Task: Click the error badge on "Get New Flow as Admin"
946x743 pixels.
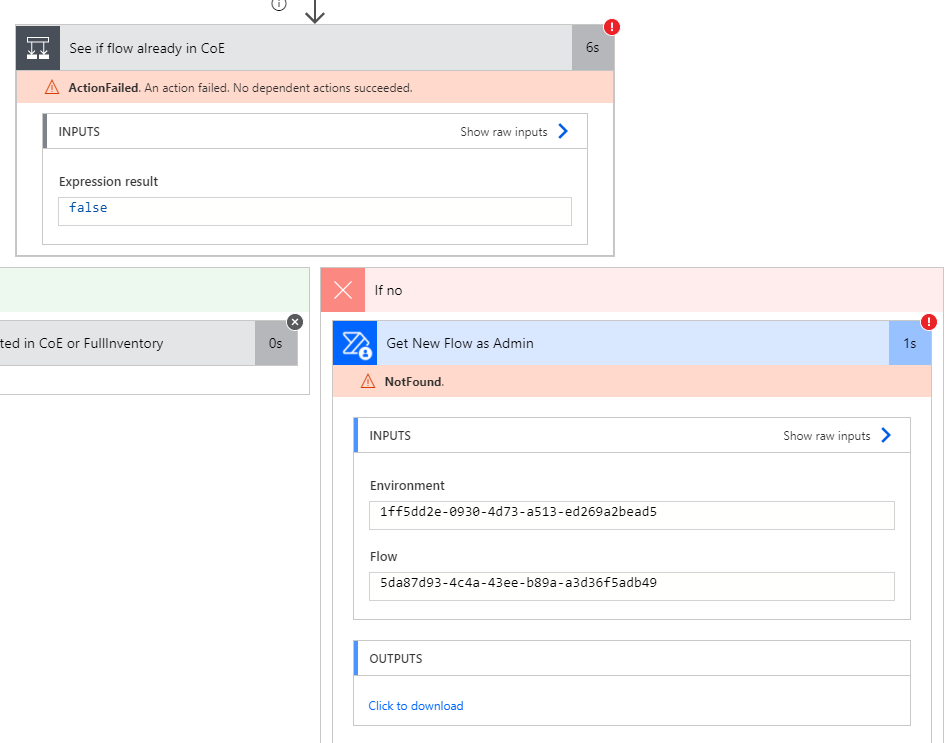Action: (928, 322)
